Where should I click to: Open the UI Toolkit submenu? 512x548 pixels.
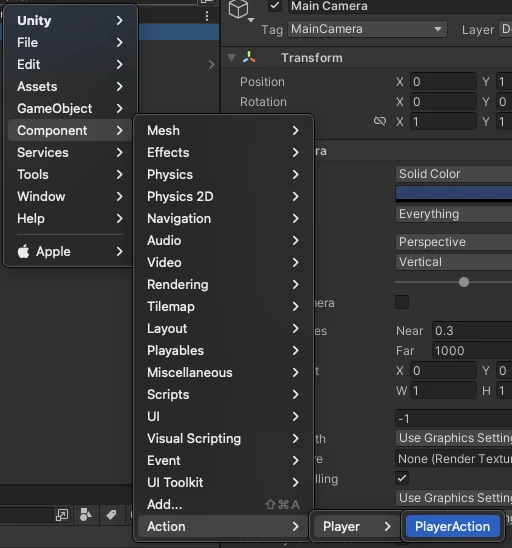tap(223, 483)
